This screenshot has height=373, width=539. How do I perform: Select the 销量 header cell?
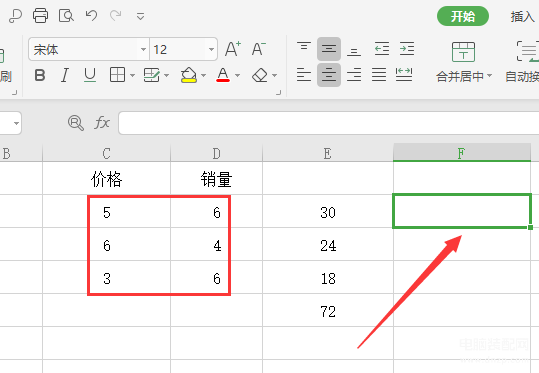(x=217, y=178)
